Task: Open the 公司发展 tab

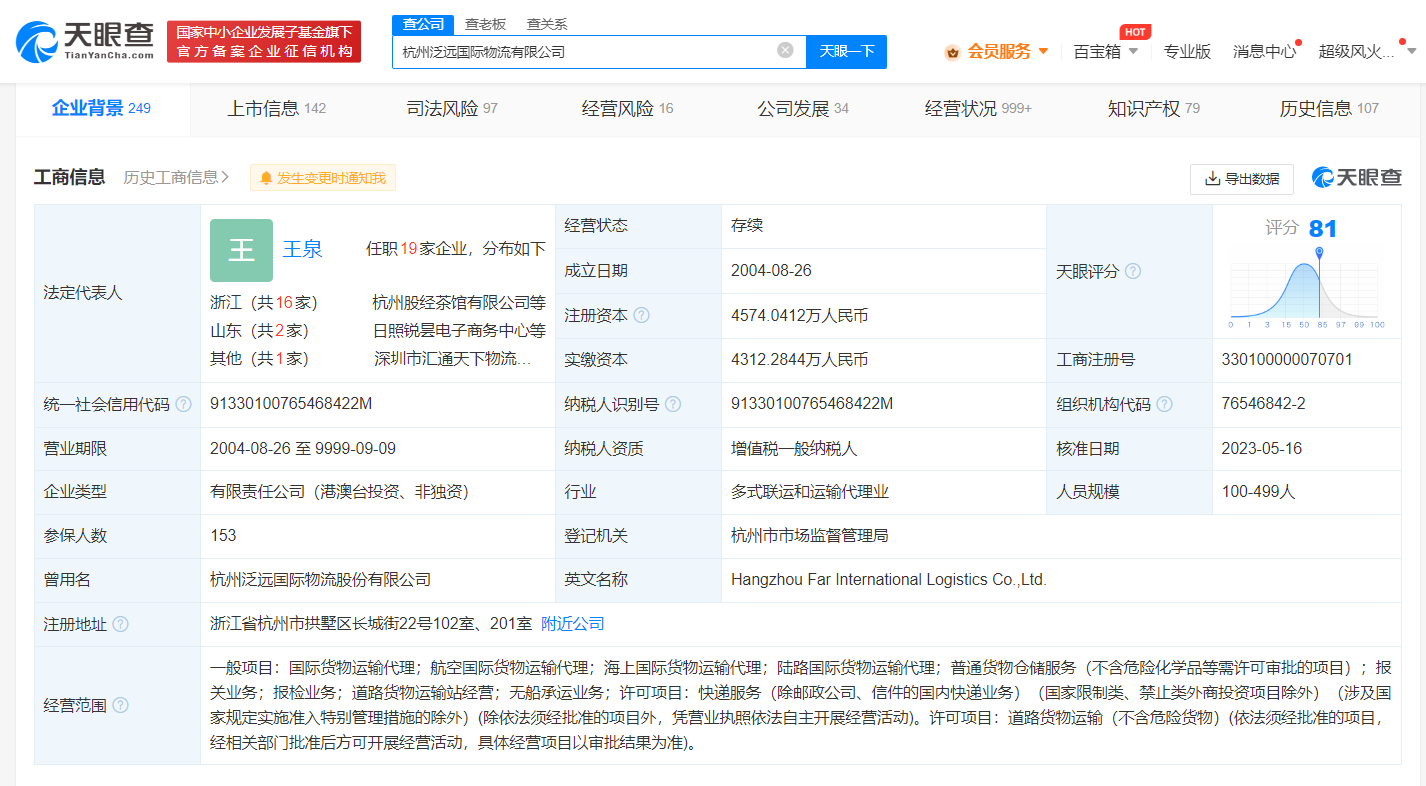Action: pyautogui.click(x=803, y=108)
